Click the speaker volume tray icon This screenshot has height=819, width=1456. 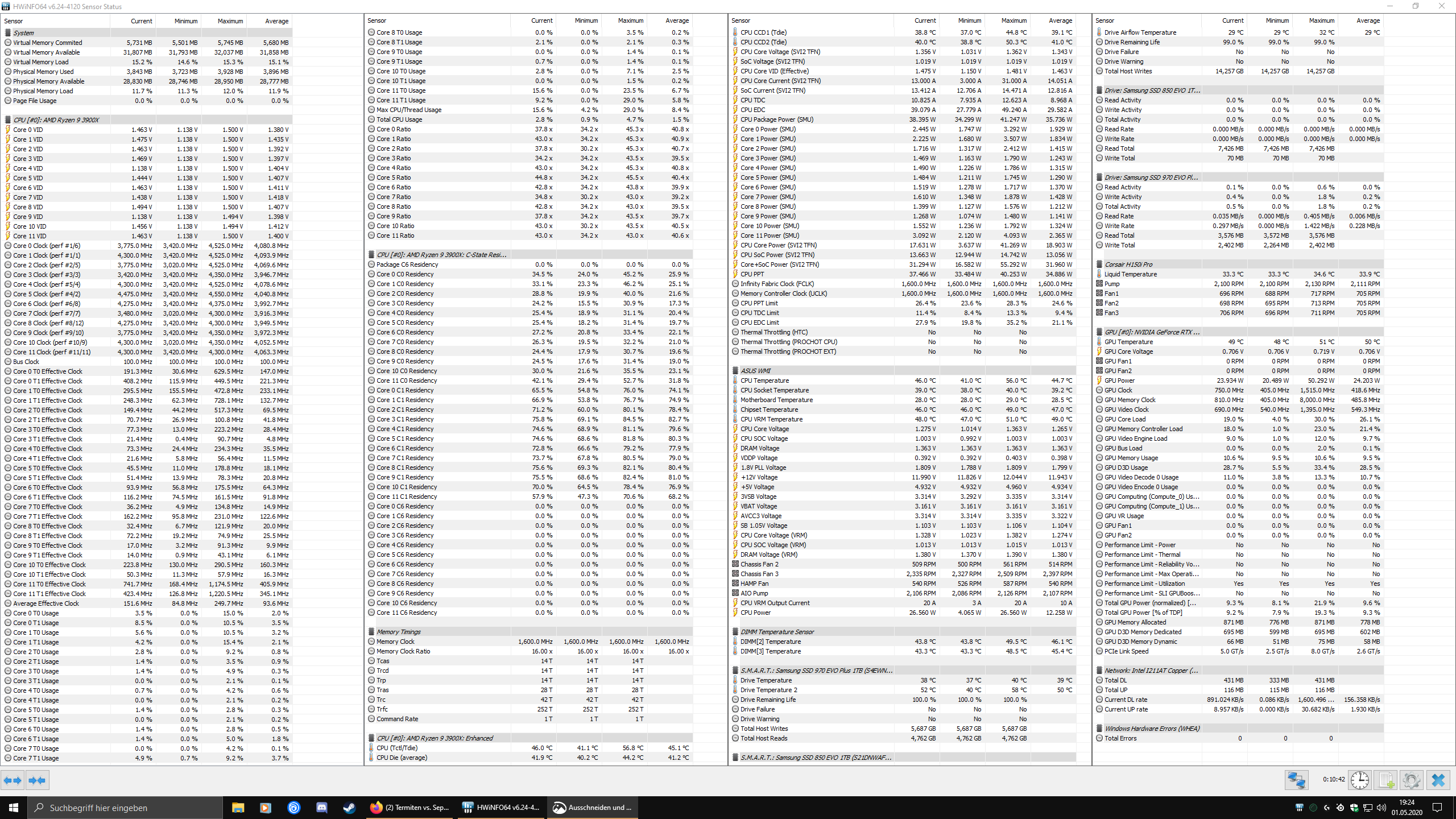[1381, 808]
